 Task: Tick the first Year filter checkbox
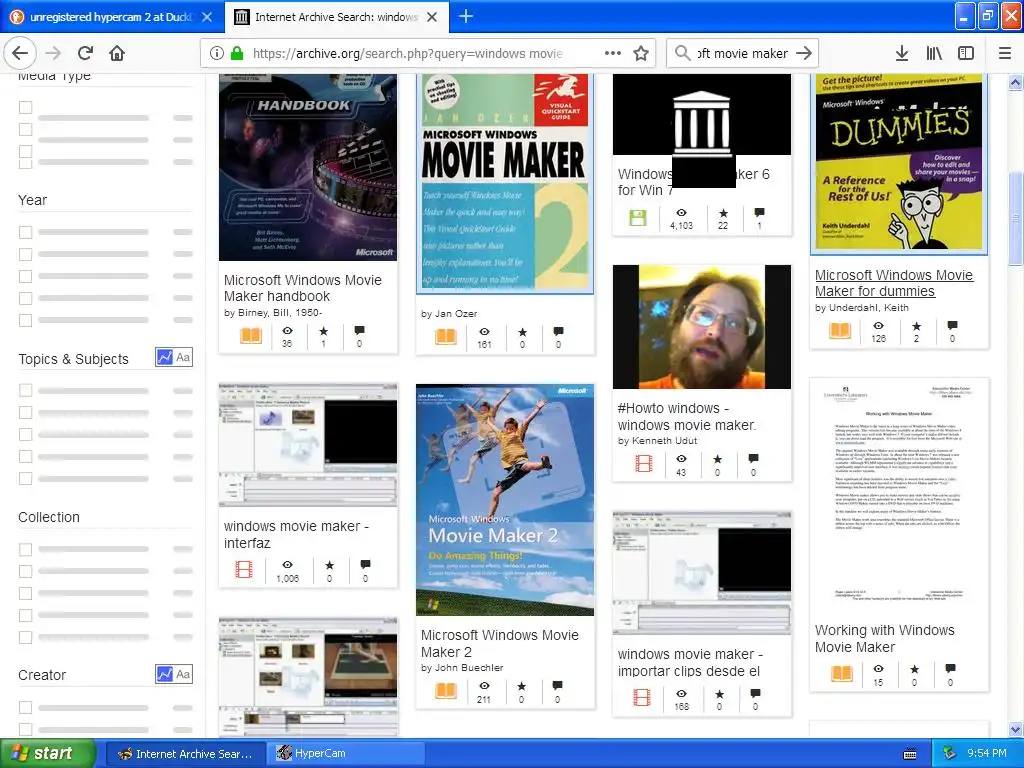click(25, 232)
